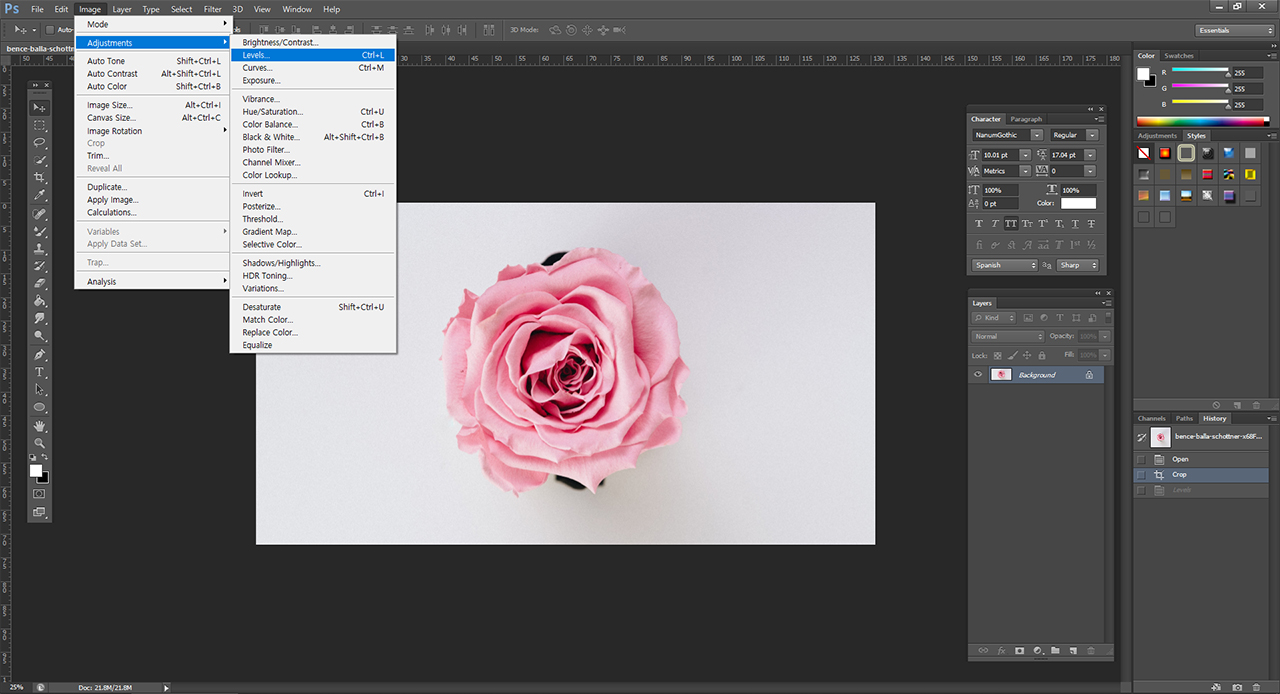The width and height of the screenshot is (1280, 694).
Task: Select the Pen tool
Action: point(40,355)
